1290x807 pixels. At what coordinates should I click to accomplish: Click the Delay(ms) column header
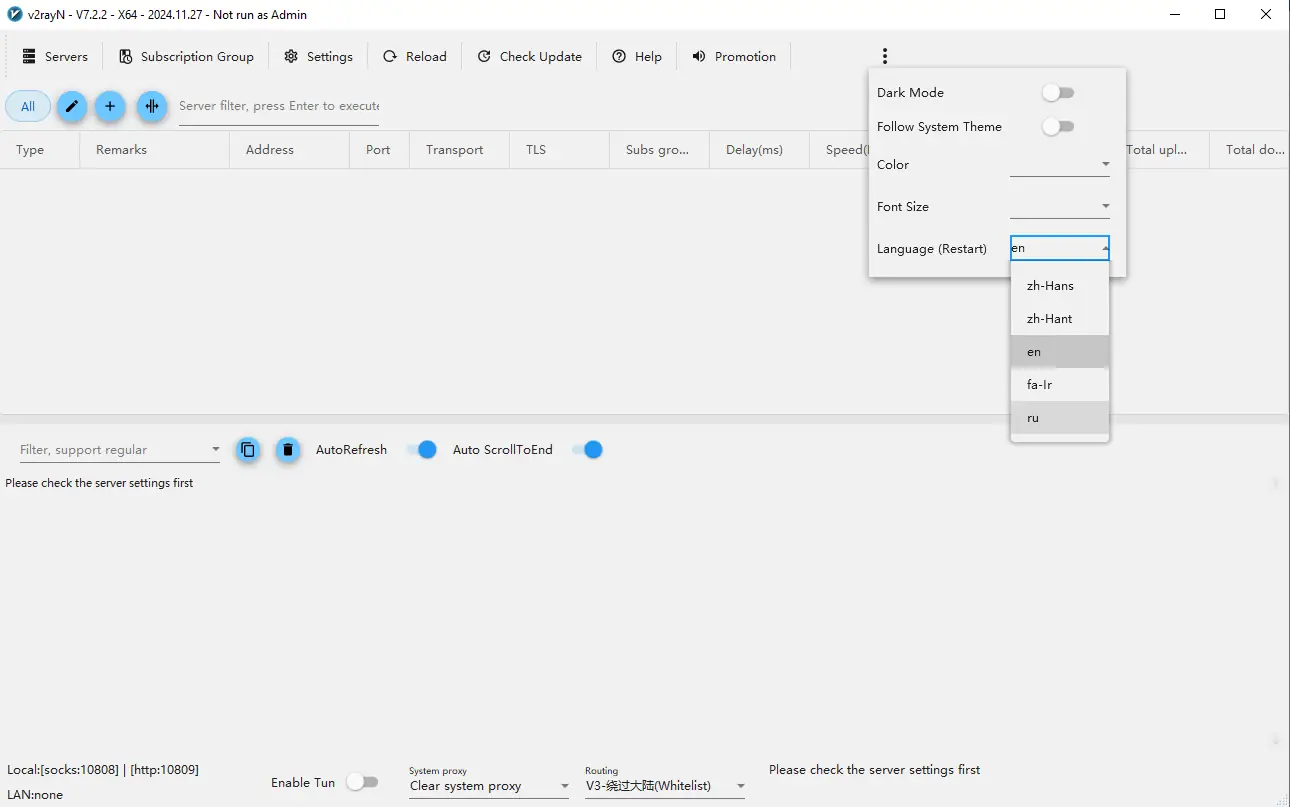(760, 150)
